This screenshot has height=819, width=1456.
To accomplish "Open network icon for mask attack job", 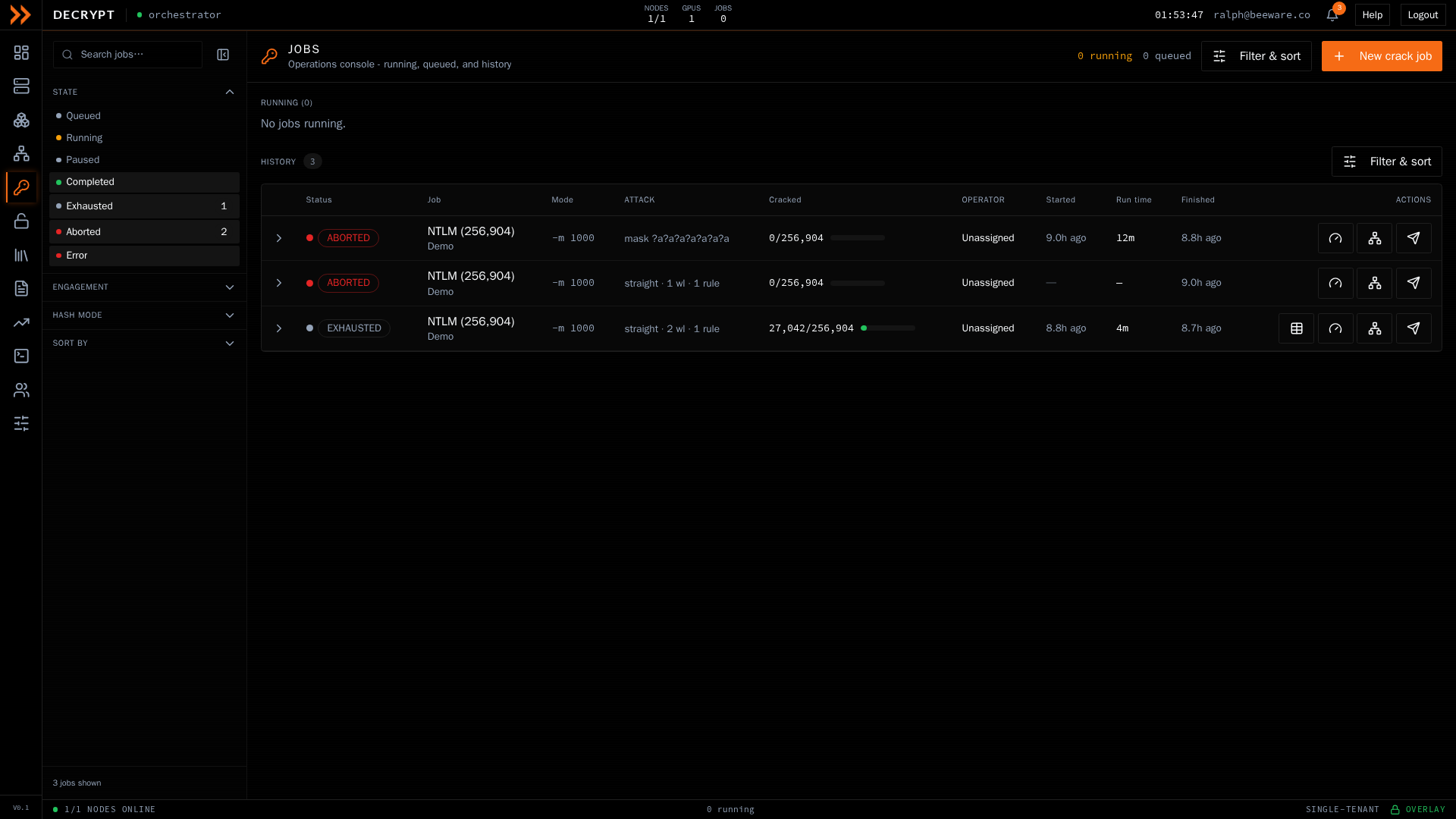I will click(x=1374, y=238).
